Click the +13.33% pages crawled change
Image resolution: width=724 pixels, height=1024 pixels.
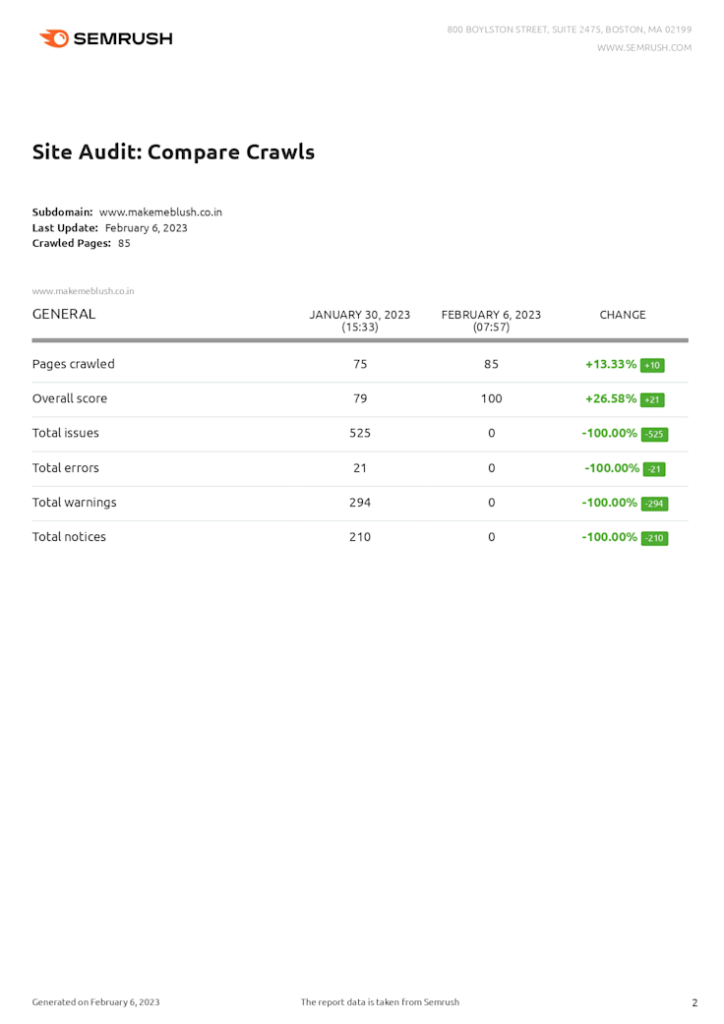(610, 364)
